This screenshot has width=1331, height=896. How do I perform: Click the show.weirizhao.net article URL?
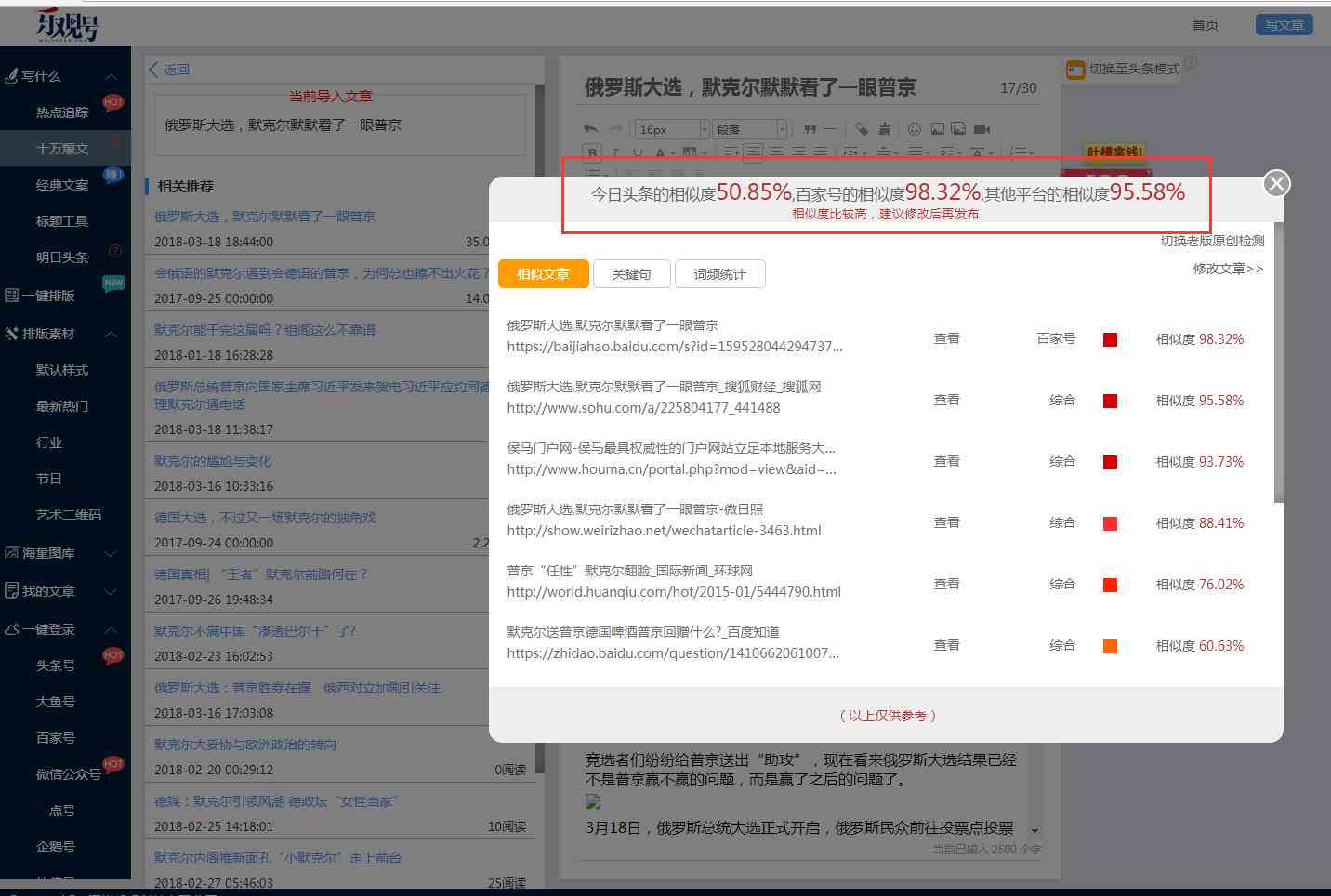(x=664, y=530)
